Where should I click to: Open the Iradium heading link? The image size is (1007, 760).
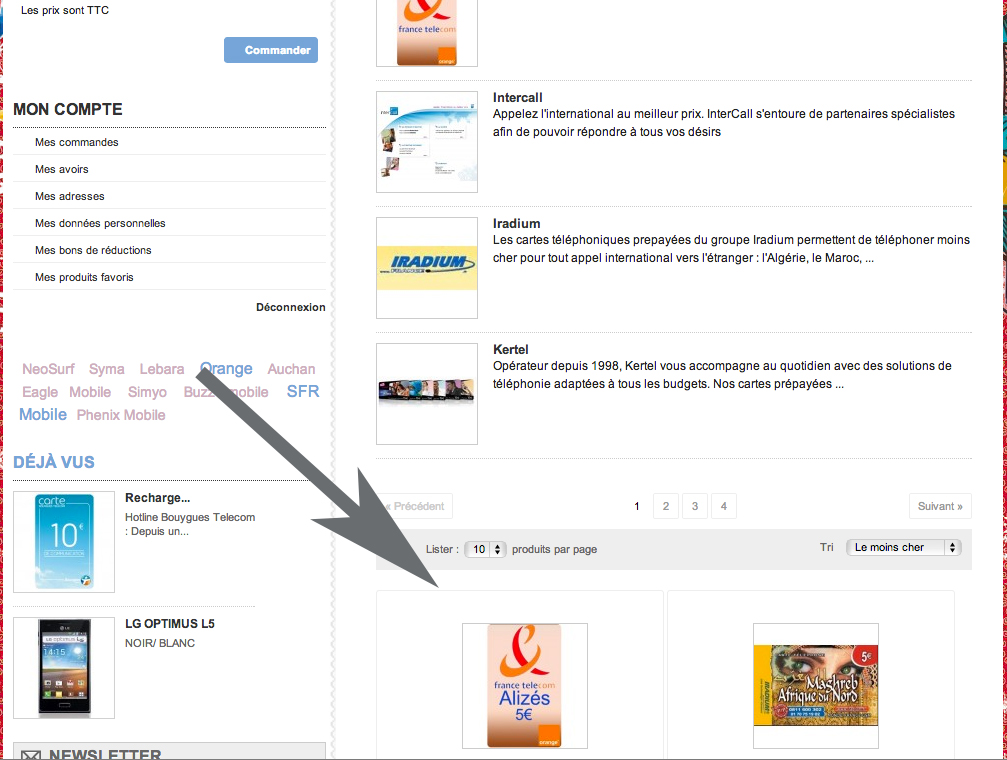516,224
